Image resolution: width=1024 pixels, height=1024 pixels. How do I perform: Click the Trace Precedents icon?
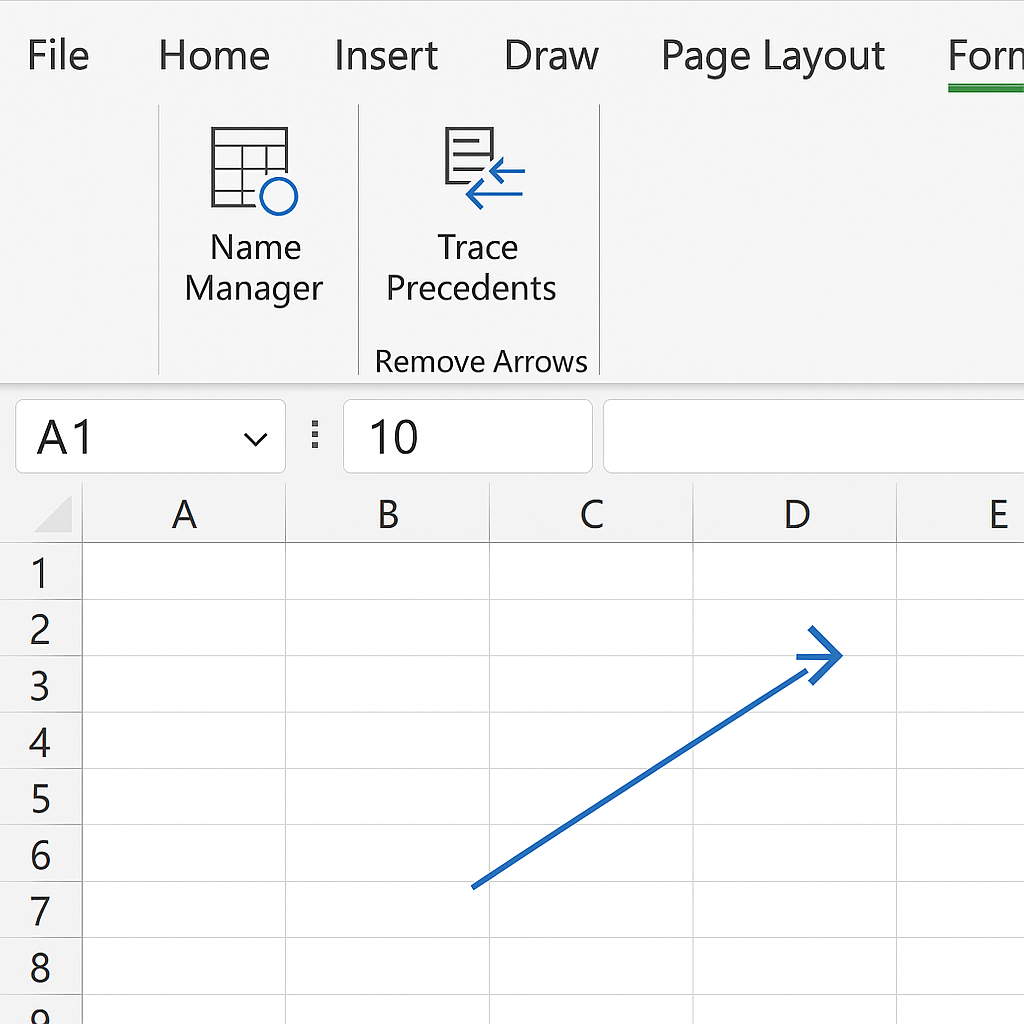[x=482, y=168]
